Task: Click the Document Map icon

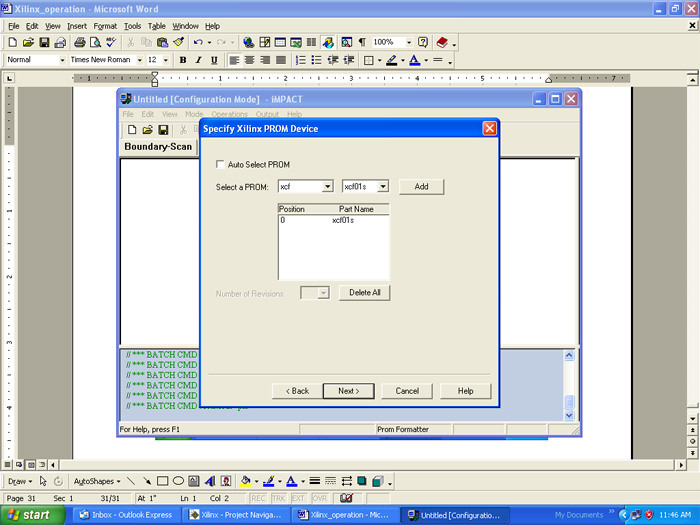Action: (x=346, y=42)
